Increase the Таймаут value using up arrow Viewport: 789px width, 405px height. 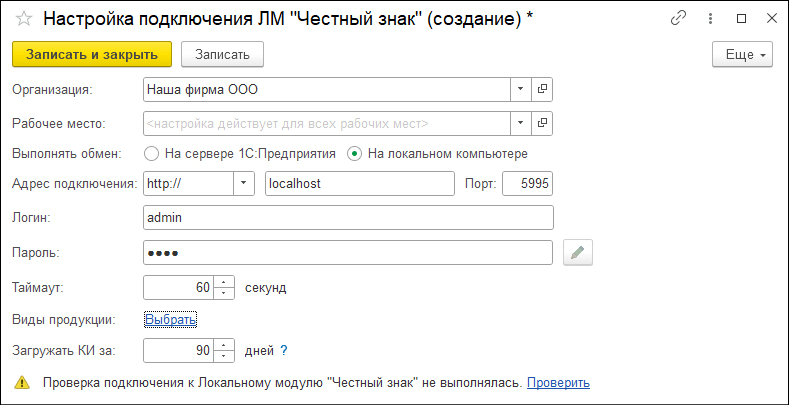[x=224, y=282]
